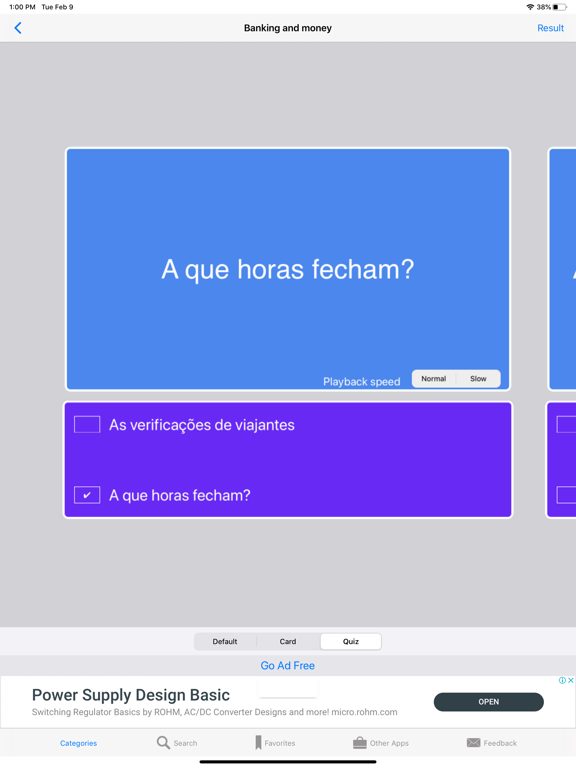Select answer text 'A que horas fecham?' in purple panel
Image resolution: width=576 pixels, height=768 pixels.
[x=180, y=495]
